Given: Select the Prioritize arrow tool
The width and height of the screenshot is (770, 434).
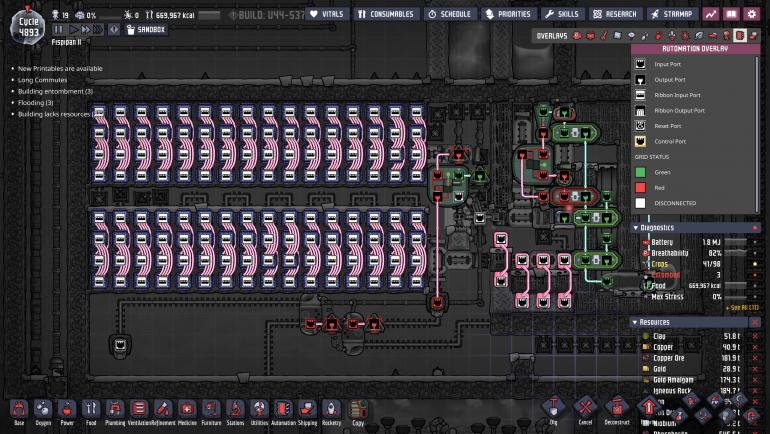Looking at the screenshot, I should point(648,408).
